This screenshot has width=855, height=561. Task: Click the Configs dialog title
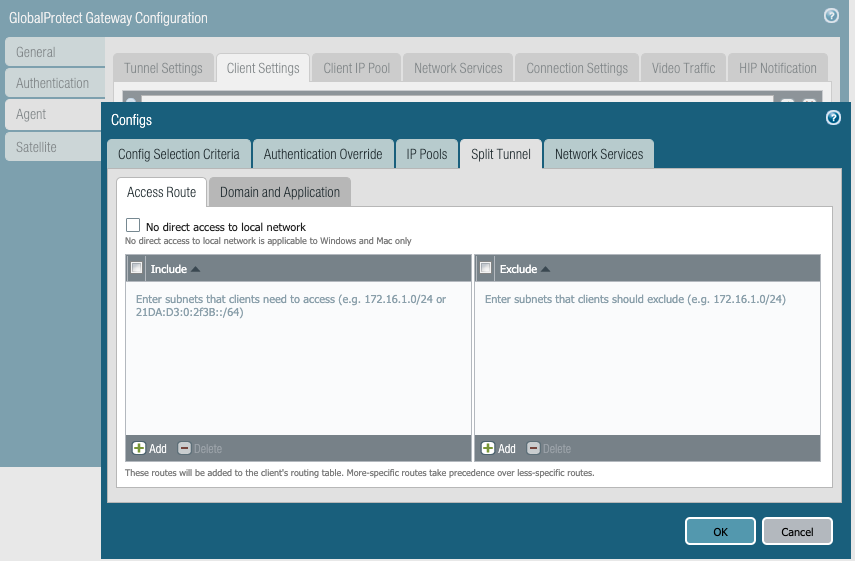(x=131, y=120)
